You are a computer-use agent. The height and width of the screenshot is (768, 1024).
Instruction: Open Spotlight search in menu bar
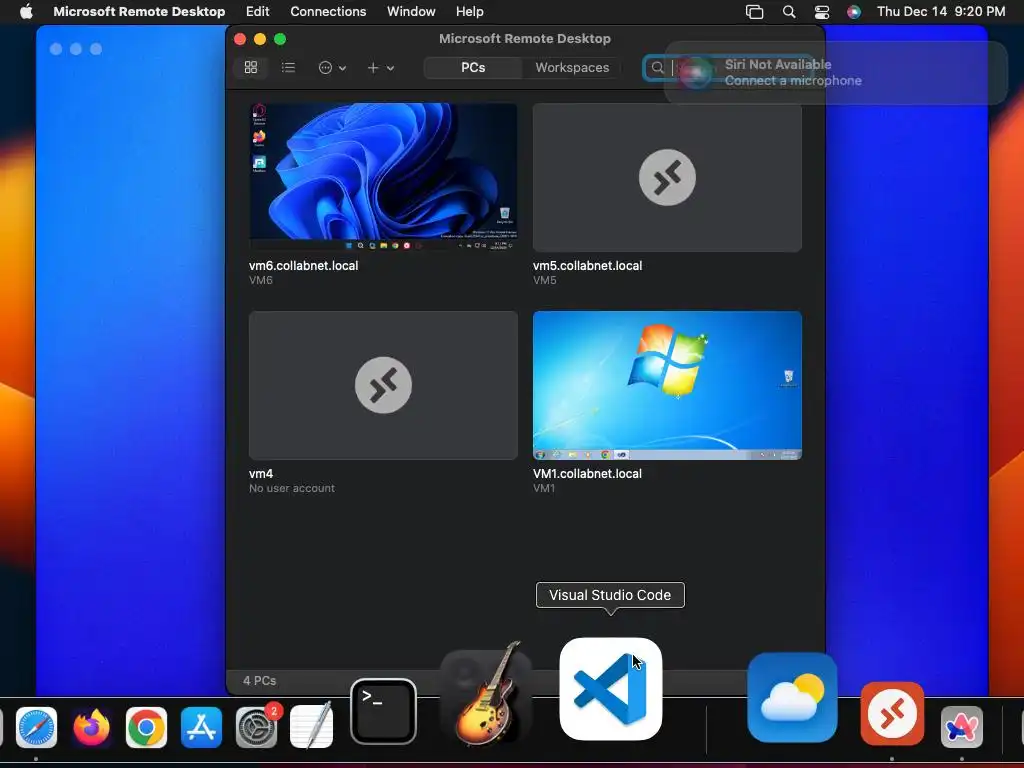pyautogui.click(x=789, y=12)
